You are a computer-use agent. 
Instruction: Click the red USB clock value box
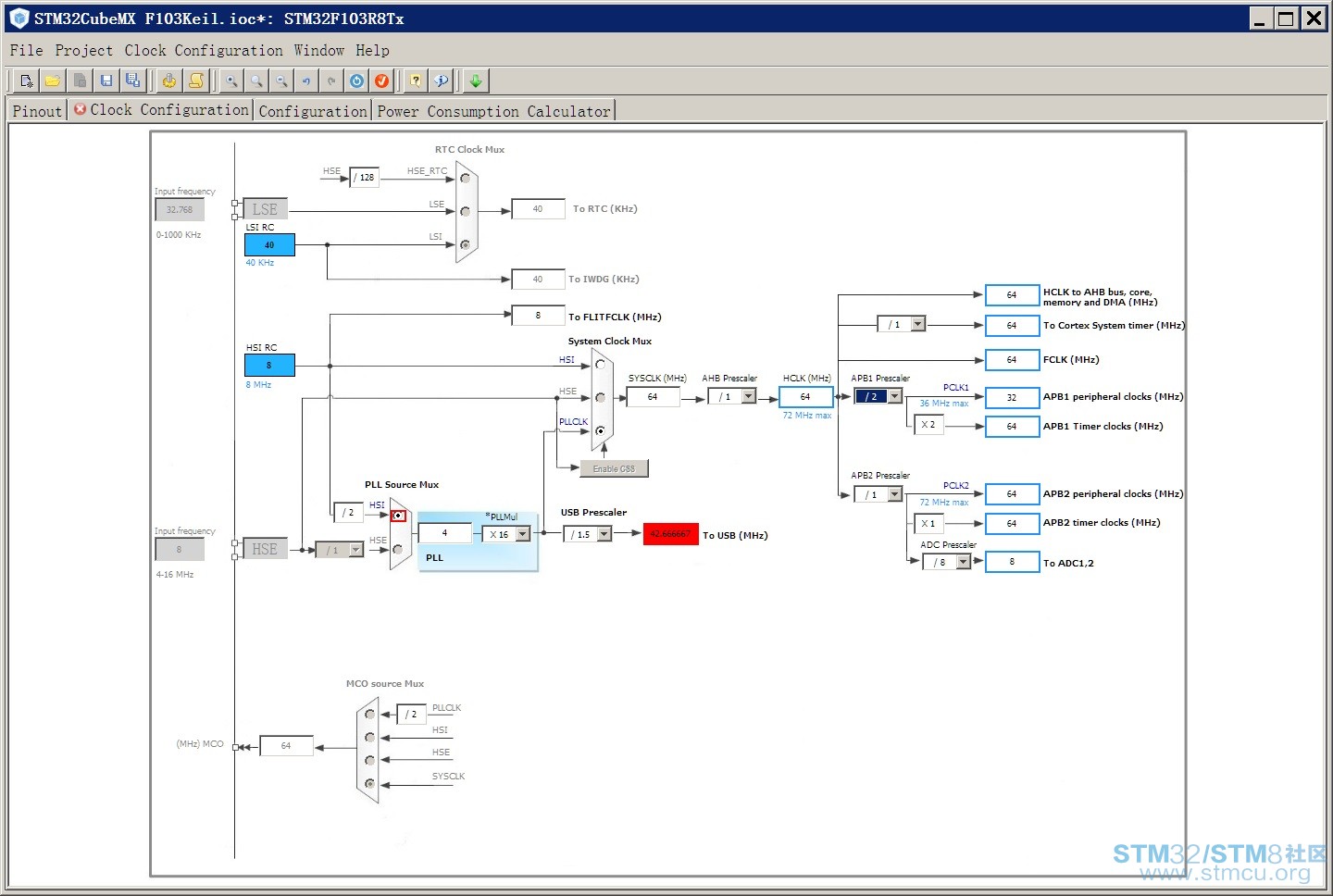pos(670,534)
